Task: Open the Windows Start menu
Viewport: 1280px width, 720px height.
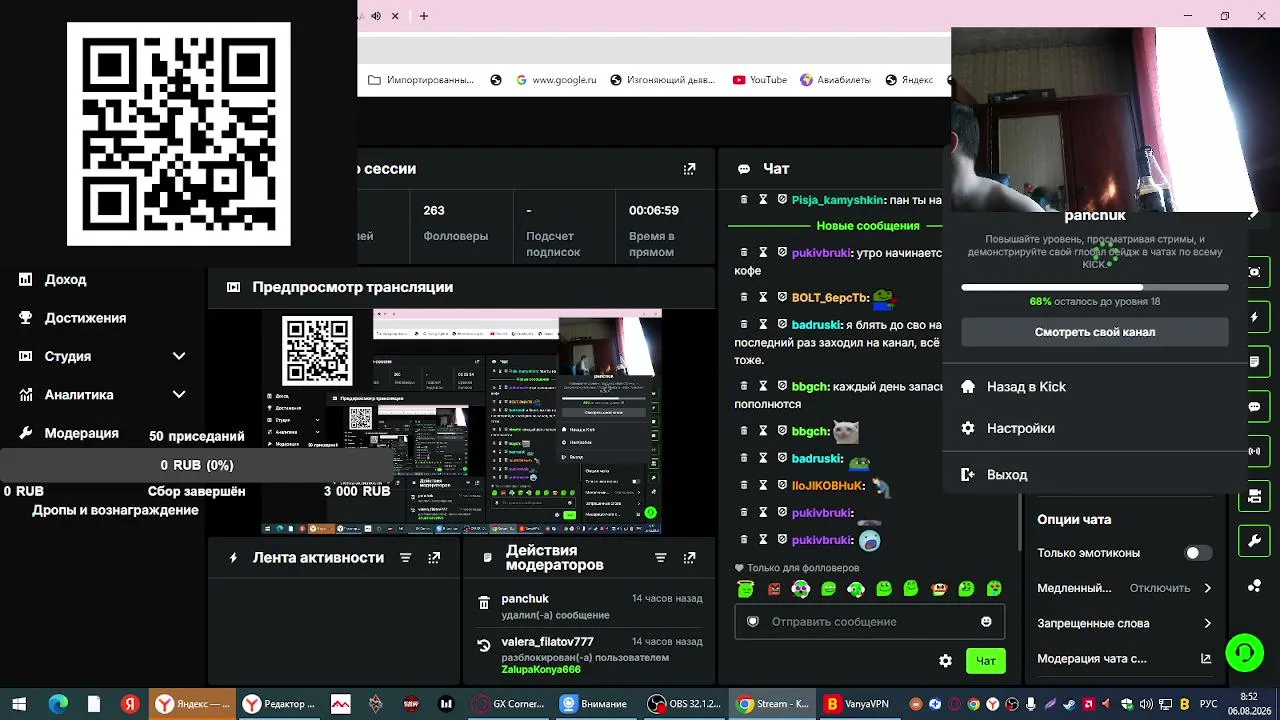Action: point(19,704)
